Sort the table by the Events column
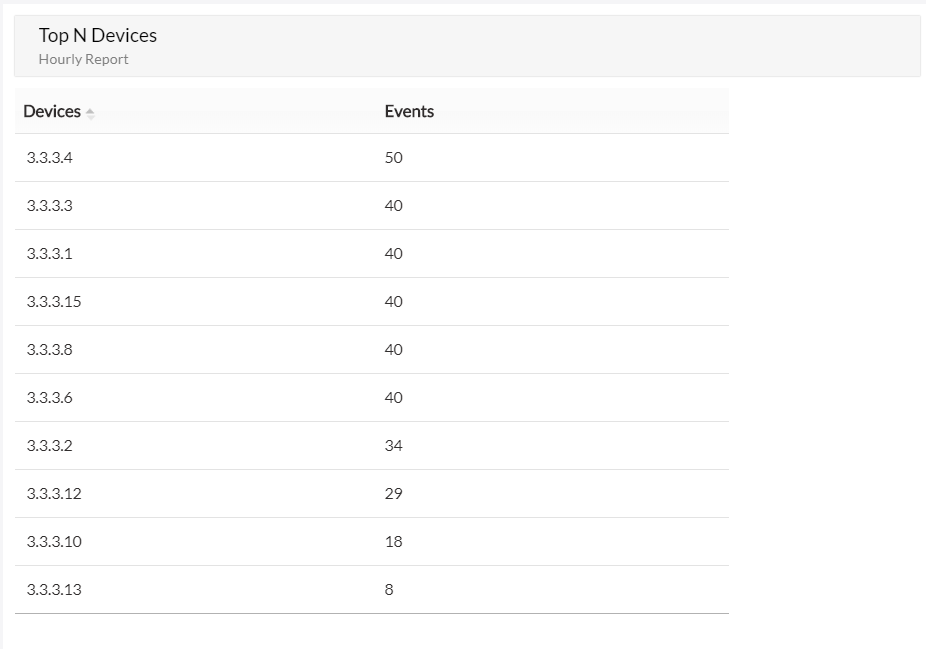 tap(409, 112)
